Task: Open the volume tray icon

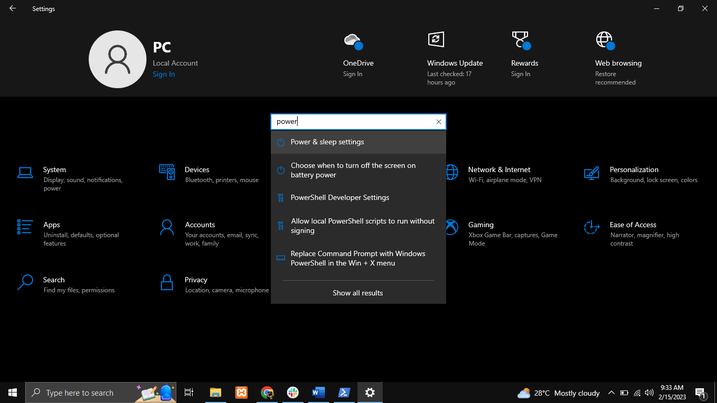Action: (x=649, y=393)
